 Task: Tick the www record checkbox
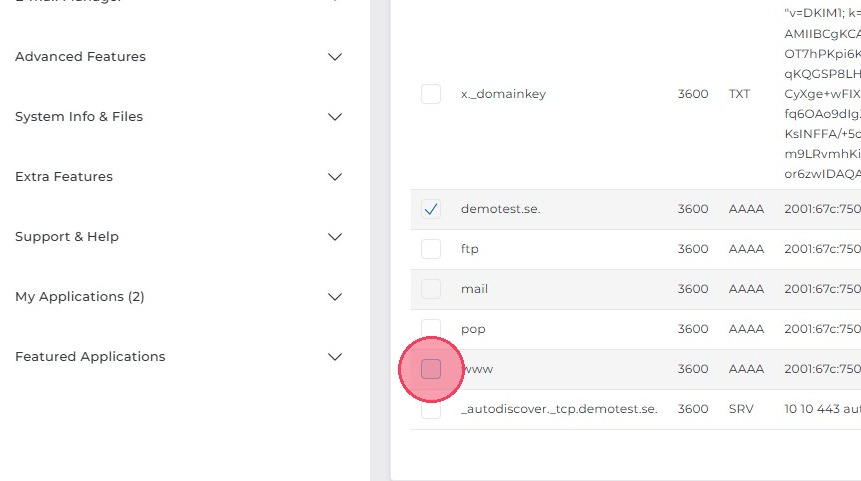pos(431,369)
